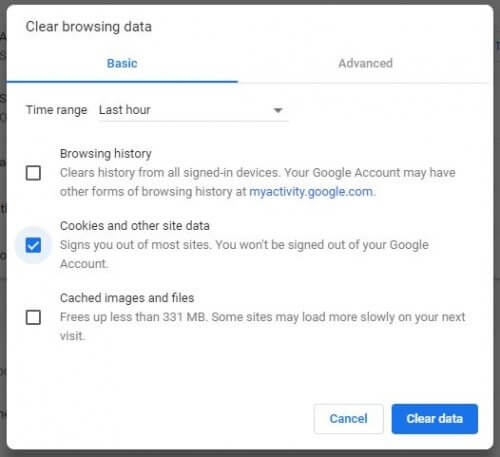Select the Basic tab

(x=122, y=63)
